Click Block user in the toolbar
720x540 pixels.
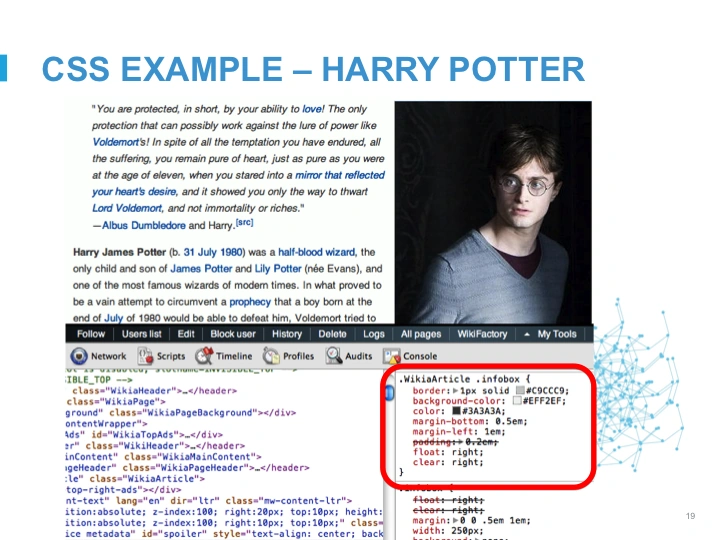click(233, 334)
